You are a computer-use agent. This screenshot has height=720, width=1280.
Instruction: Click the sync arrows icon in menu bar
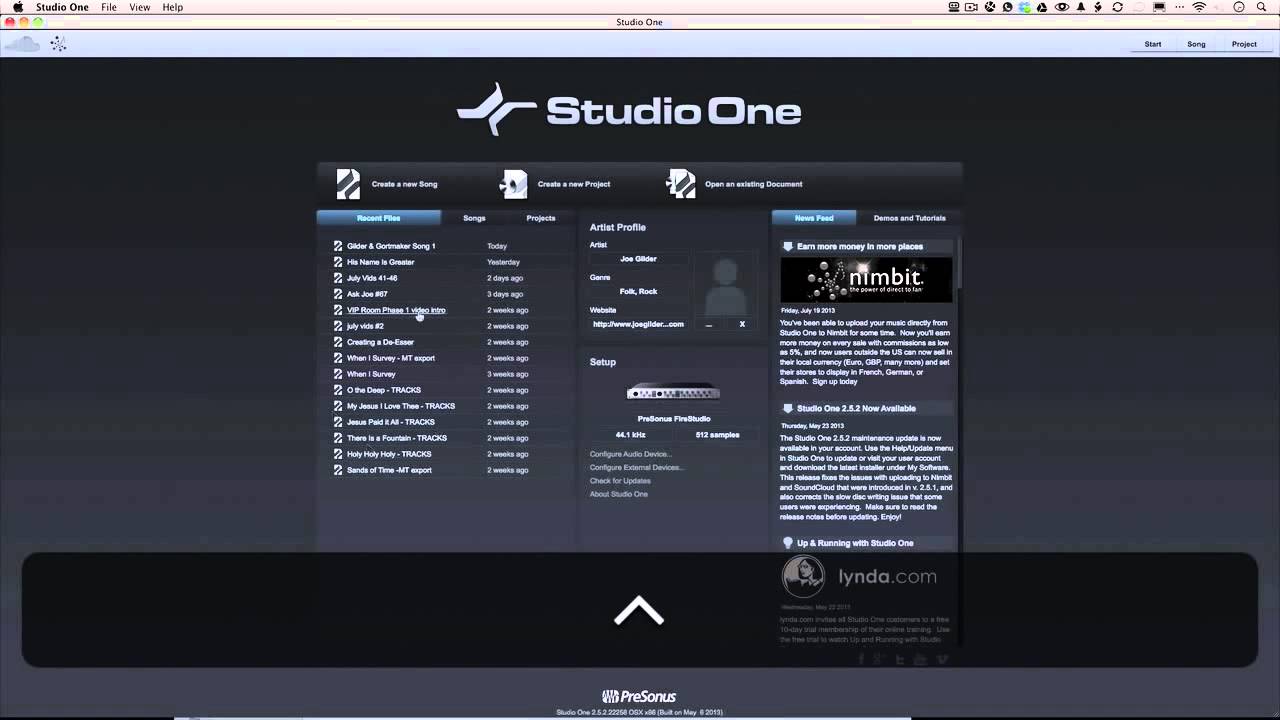coord(1118,7)
